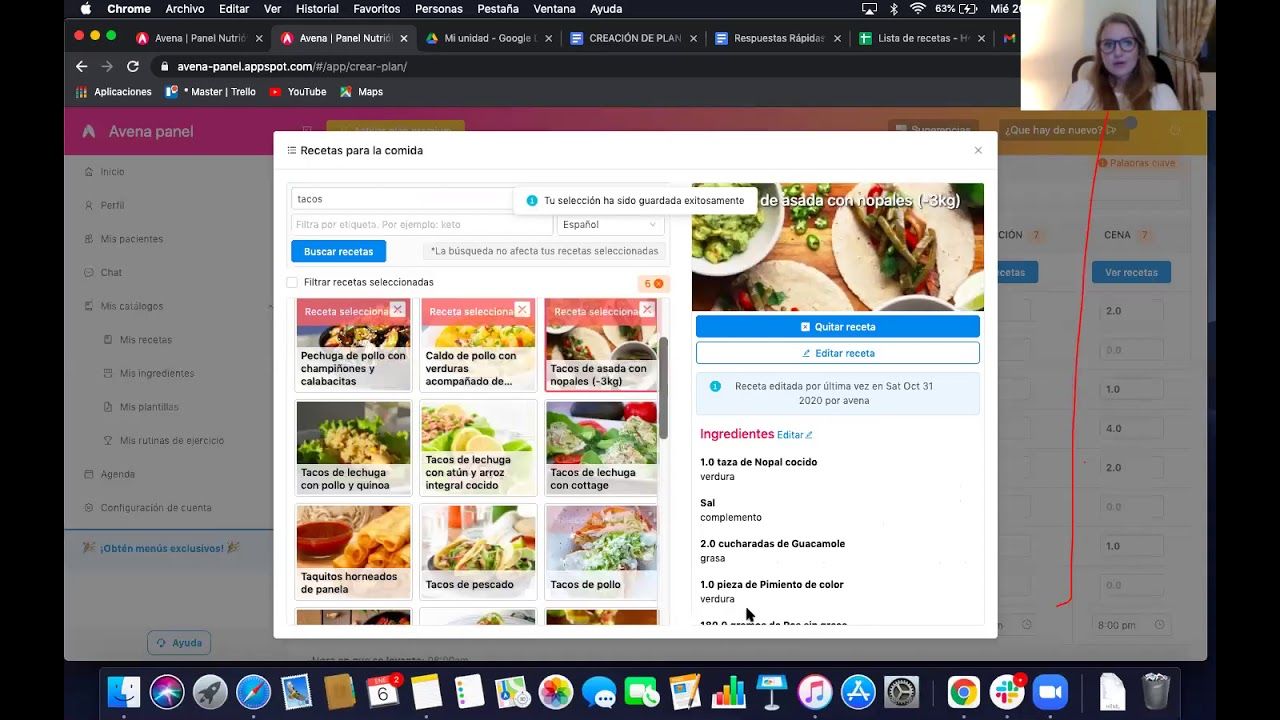Reload the page with the refresh icon
Screen dimensions: 1280x720
point(132,67)
